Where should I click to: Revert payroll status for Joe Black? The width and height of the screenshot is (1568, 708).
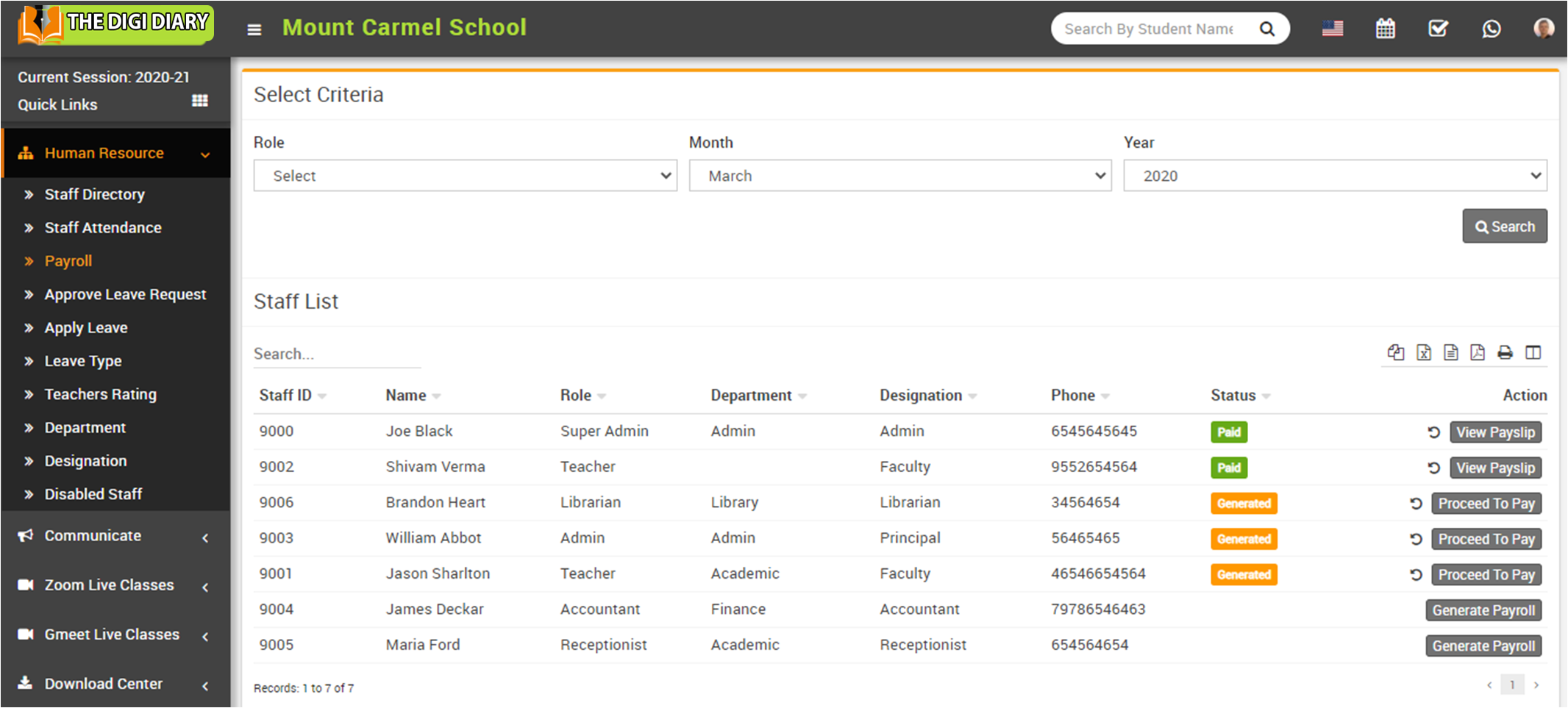click(1433, 432)
